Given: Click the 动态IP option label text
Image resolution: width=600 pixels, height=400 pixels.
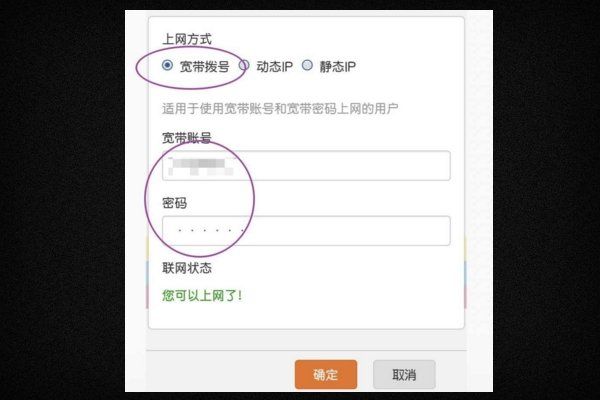Looking at the screenshot, I should [274, 67].
